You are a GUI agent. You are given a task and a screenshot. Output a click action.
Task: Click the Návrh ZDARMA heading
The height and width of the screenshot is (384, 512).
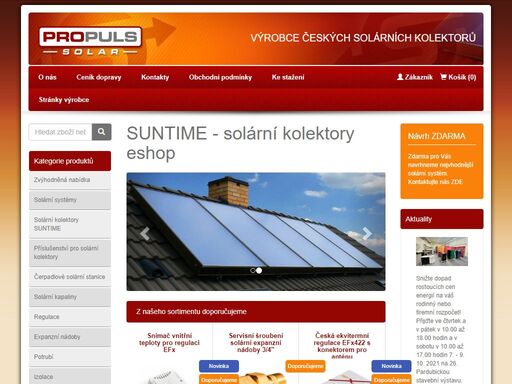point(437,136)
